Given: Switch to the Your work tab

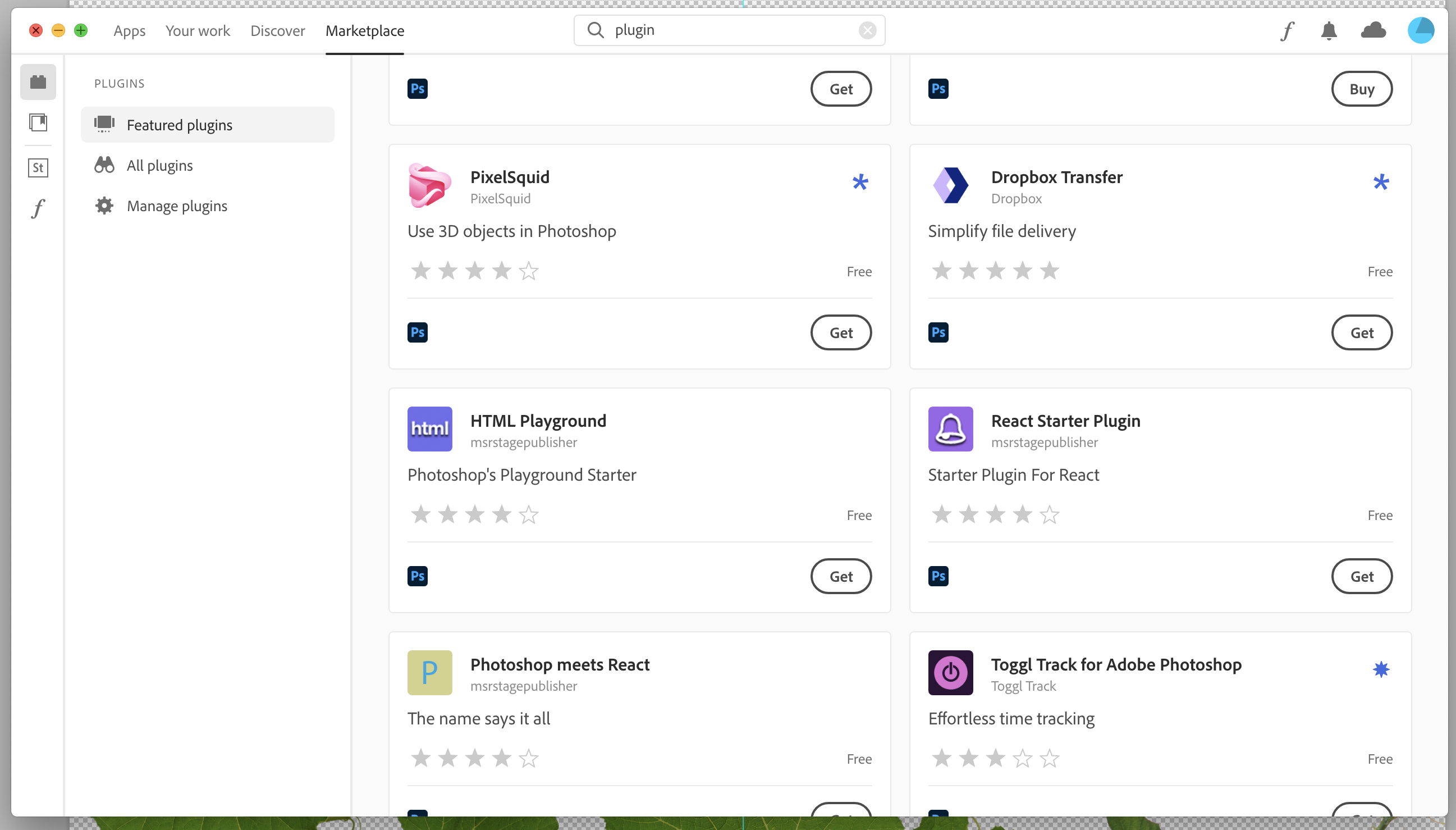Looking at the screenshot, I should coord(198,31).
